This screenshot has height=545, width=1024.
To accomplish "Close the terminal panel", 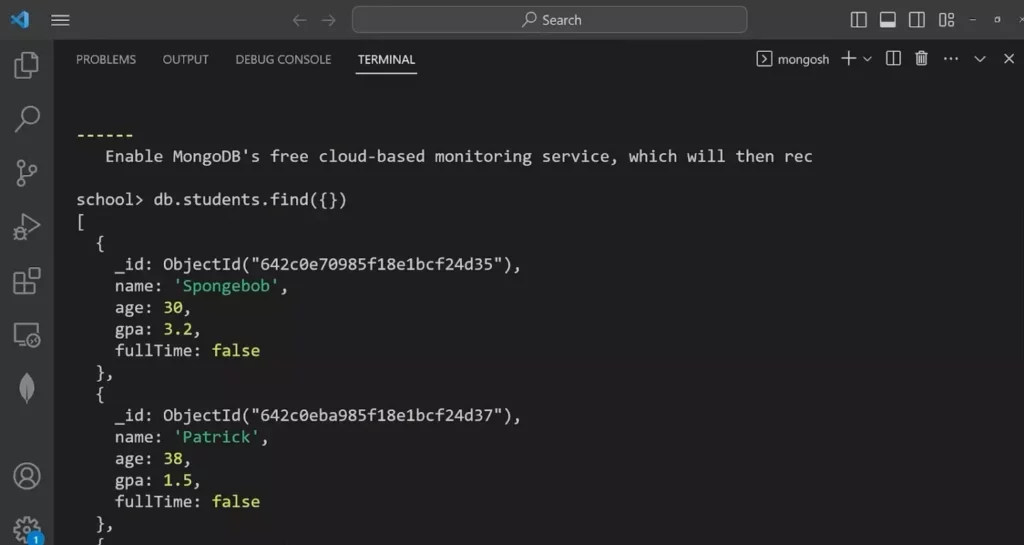I will (x=1009, y=59).
